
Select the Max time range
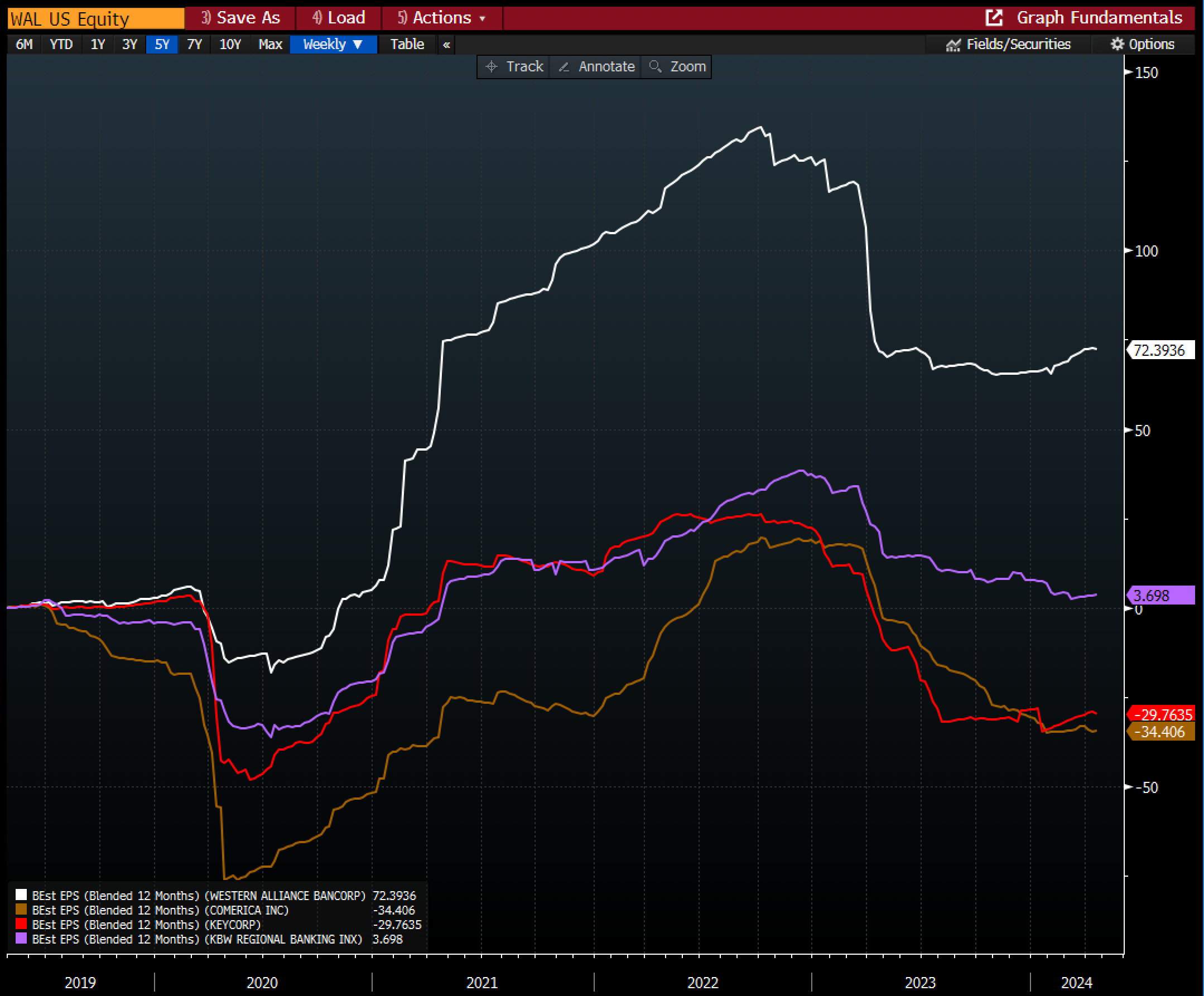tap(270, 45)
